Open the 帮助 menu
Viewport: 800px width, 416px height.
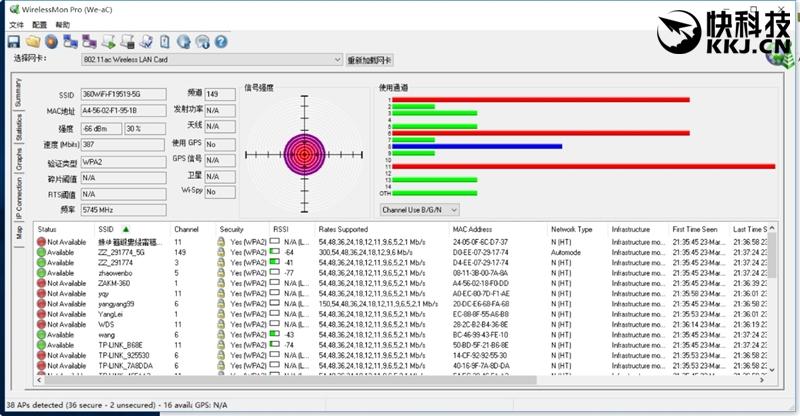62,25
